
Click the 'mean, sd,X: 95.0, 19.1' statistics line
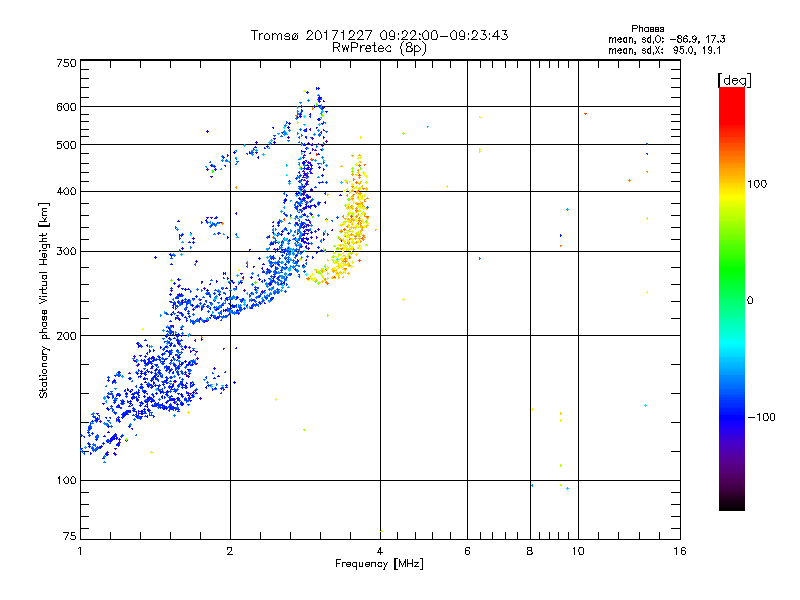pos(664,51)
